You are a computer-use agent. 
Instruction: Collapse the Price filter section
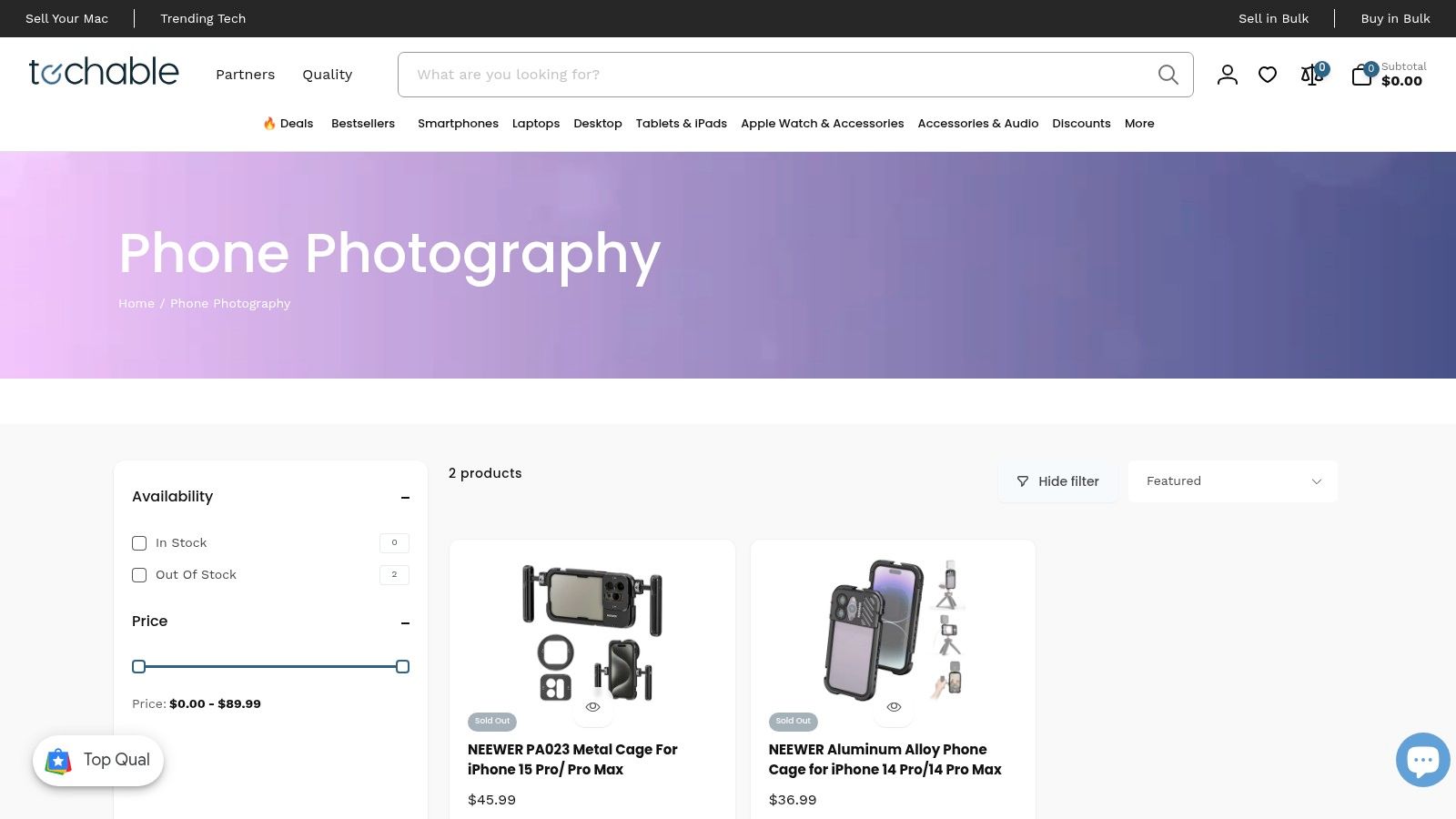pyautogui.click(x=405, y=622)
